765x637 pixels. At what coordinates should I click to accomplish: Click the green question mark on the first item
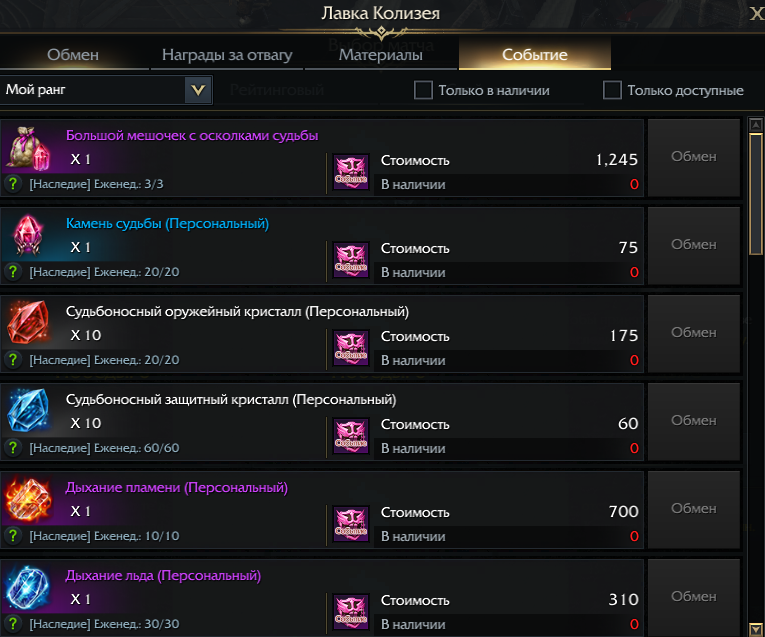pyautogui.click(x=13, y=184)
